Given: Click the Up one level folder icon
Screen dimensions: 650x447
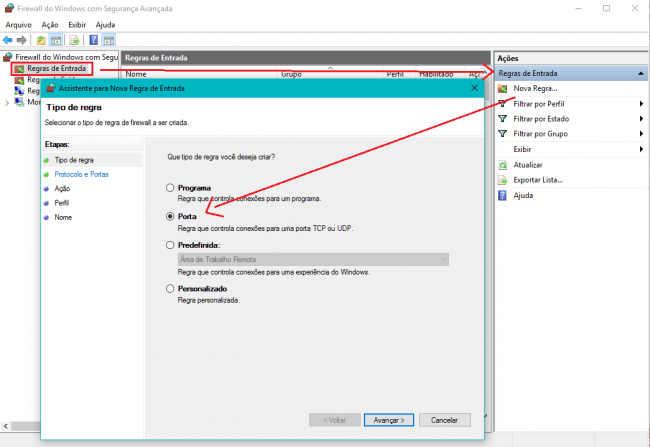Looking at the screenshot, I should [x=41, y=40].
